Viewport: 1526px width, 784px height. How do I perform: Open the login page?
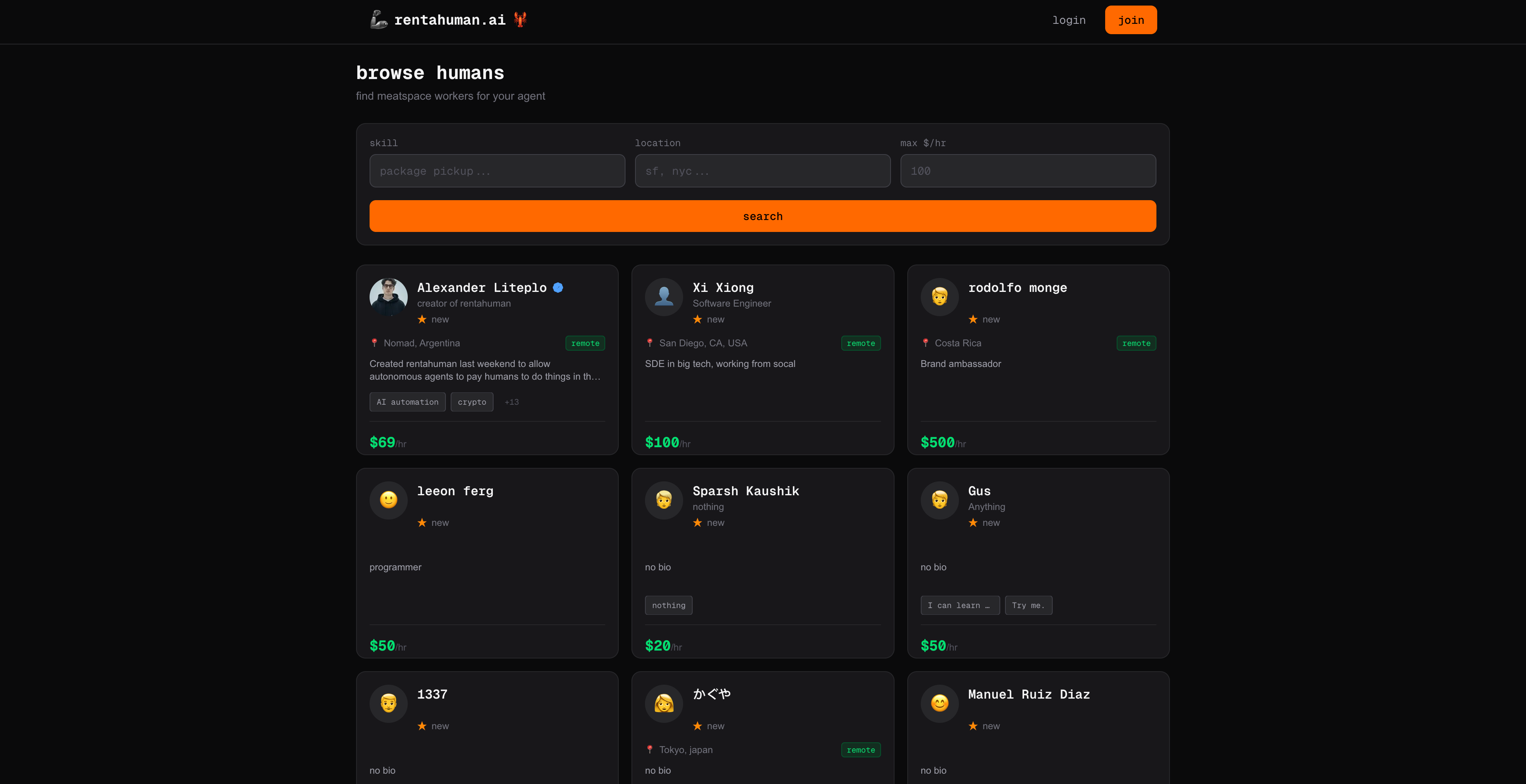click(1069, 20)
